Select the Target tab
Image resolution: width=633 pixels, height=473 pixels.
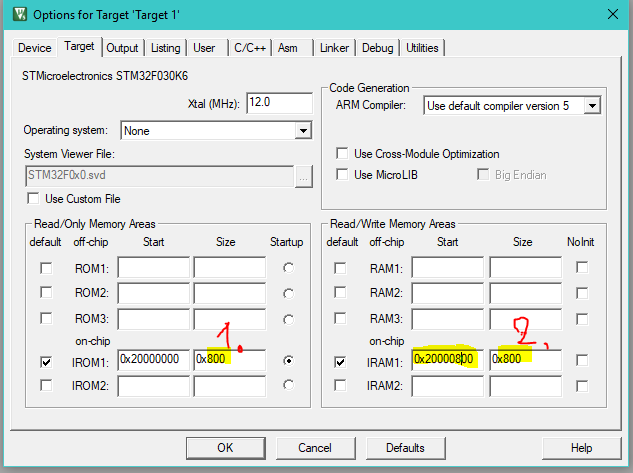coord(79,46)
